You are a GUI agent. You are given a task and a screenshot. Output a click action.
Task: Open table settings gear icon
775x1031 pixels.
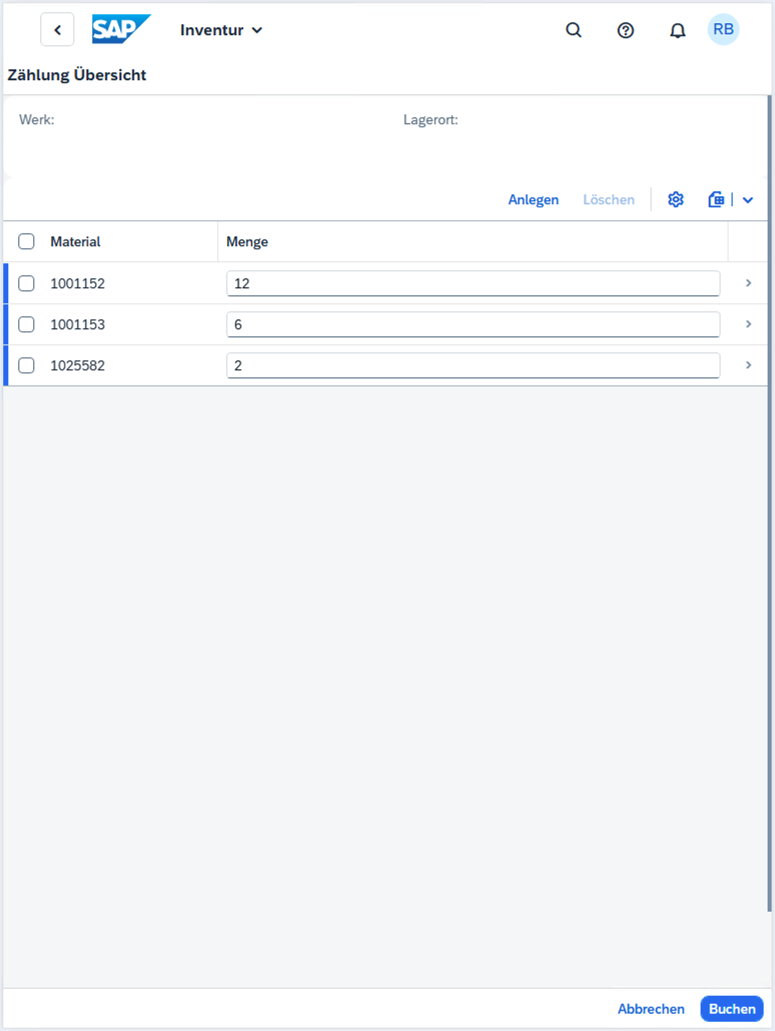tap(675, 200)
